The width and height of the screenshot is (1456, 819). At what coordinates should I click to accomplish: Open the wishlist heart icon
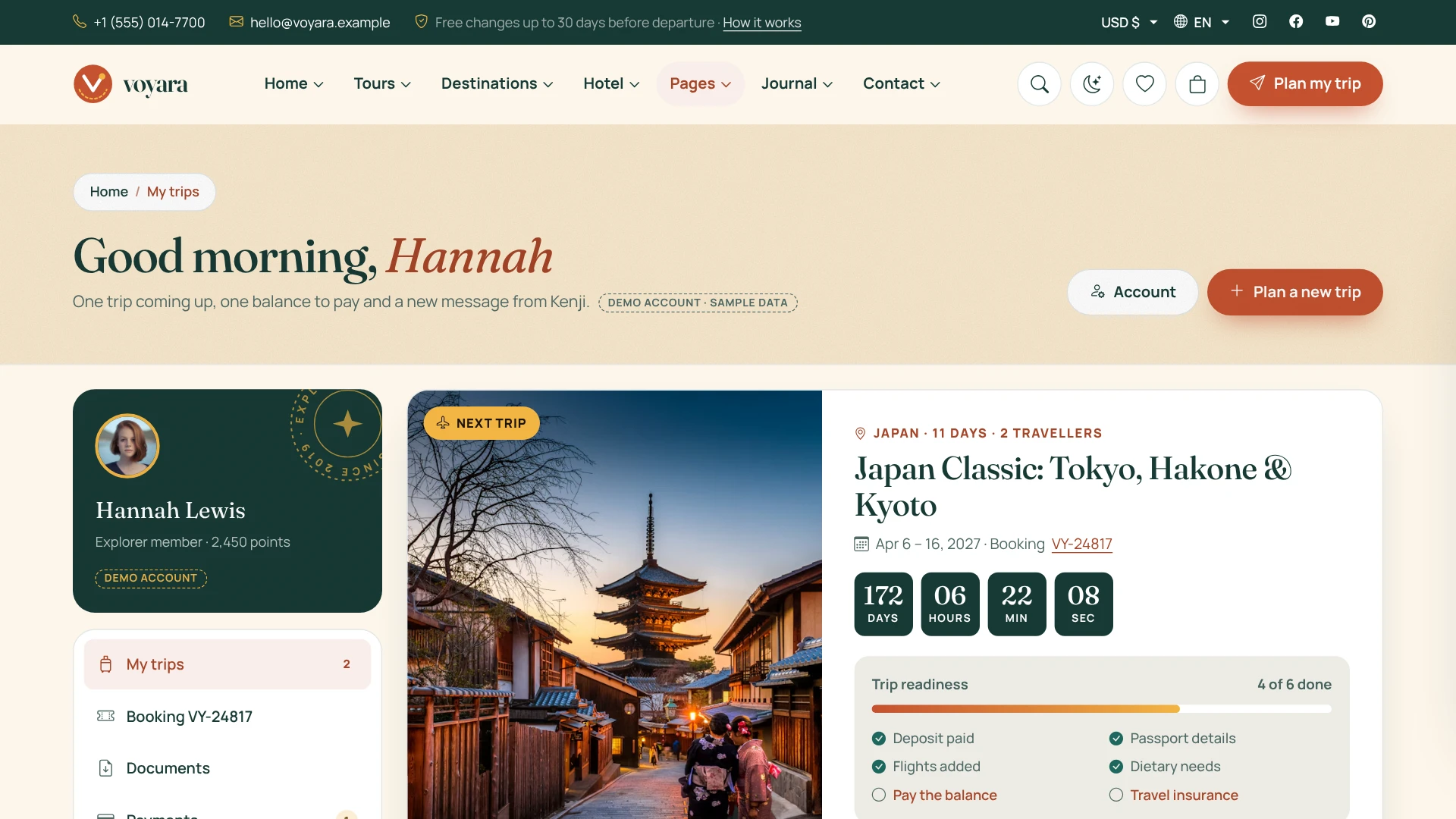point(1144,83)
